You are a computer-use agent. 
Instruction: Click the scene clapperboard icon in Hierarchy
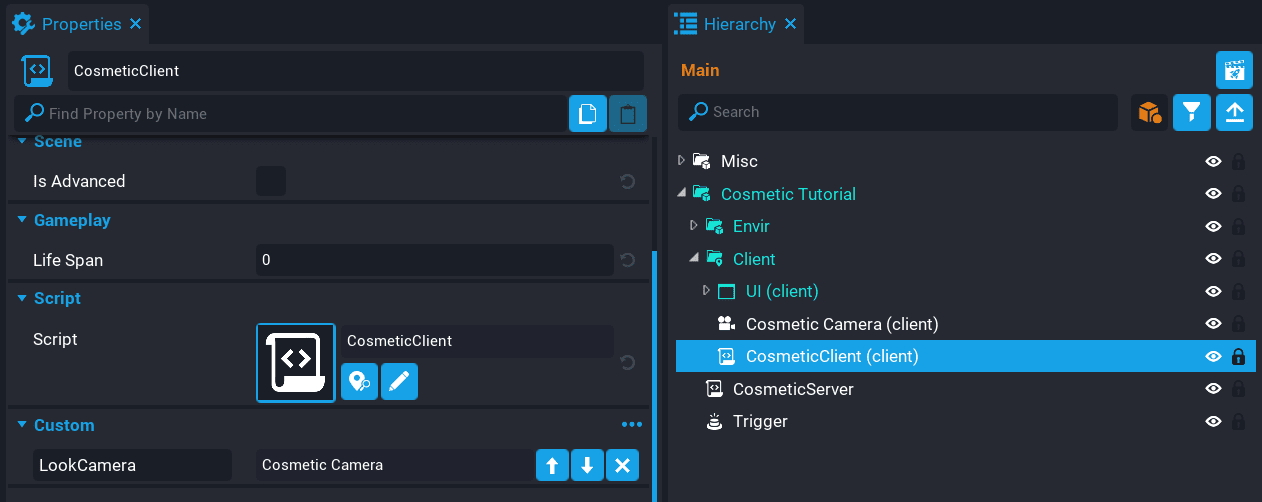pyautogui.click(x=1234, y=70)
